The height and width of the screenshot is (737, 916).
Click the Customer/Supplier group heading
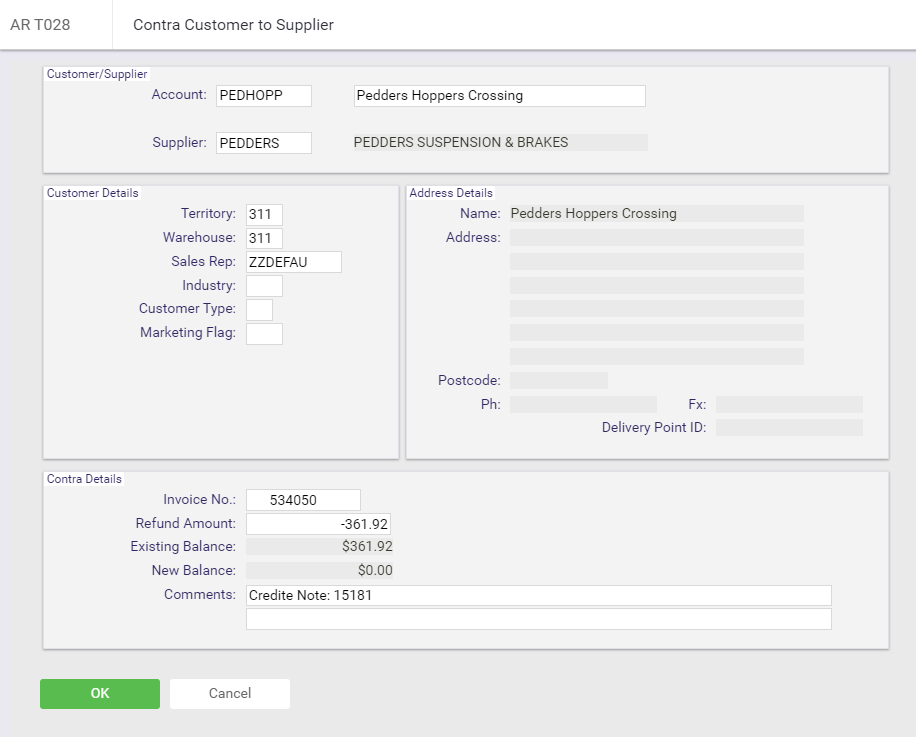coord(97,74)
